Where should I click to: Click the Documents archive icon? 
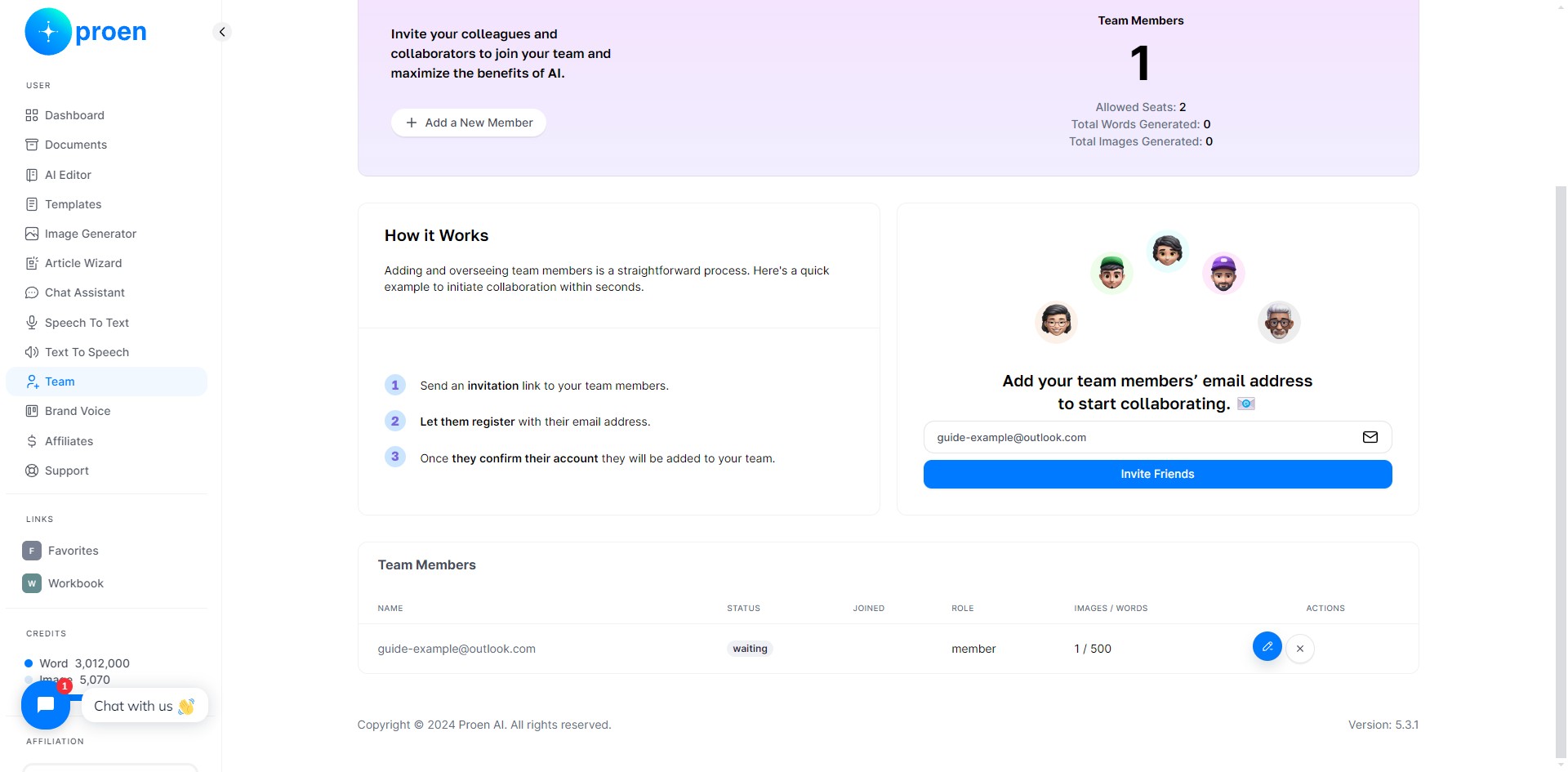point(32,145)
